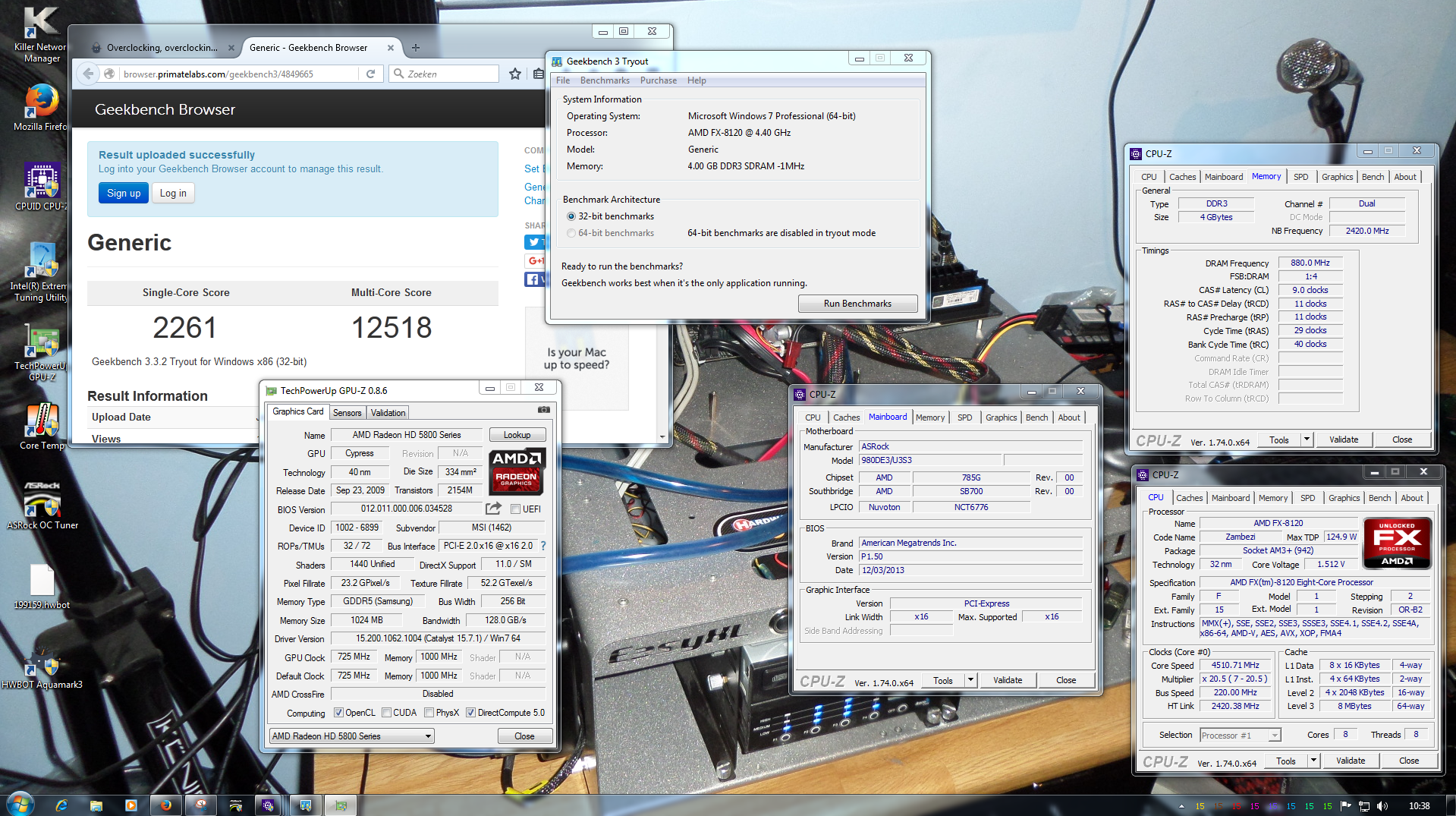Click Close button in GPU-Z
This screenshot has height=816, width=1456.
(x=524, y=736)
